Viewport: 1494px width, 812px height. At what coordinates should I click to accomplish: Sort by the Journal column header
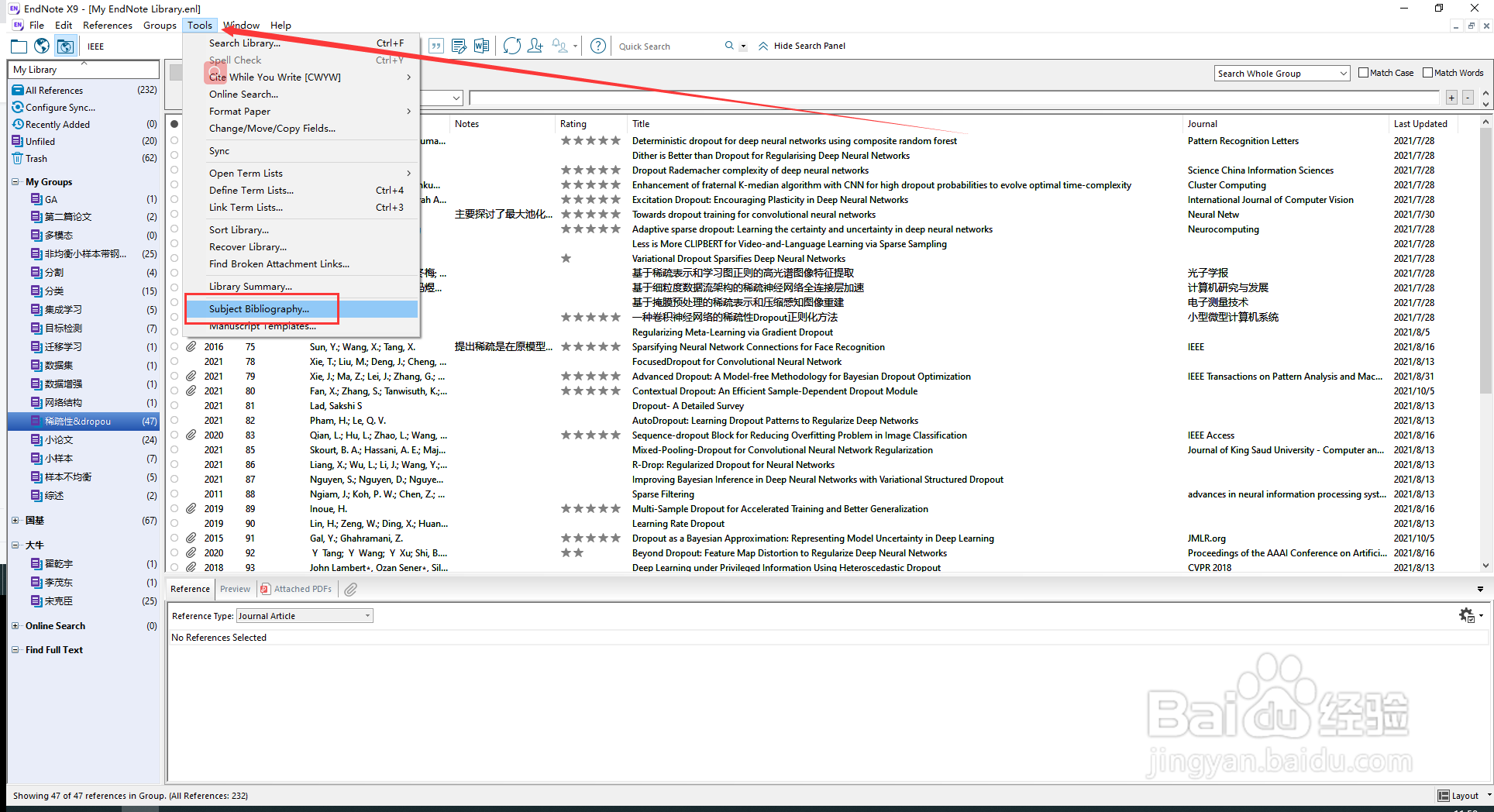click(x=1285, y=124)
